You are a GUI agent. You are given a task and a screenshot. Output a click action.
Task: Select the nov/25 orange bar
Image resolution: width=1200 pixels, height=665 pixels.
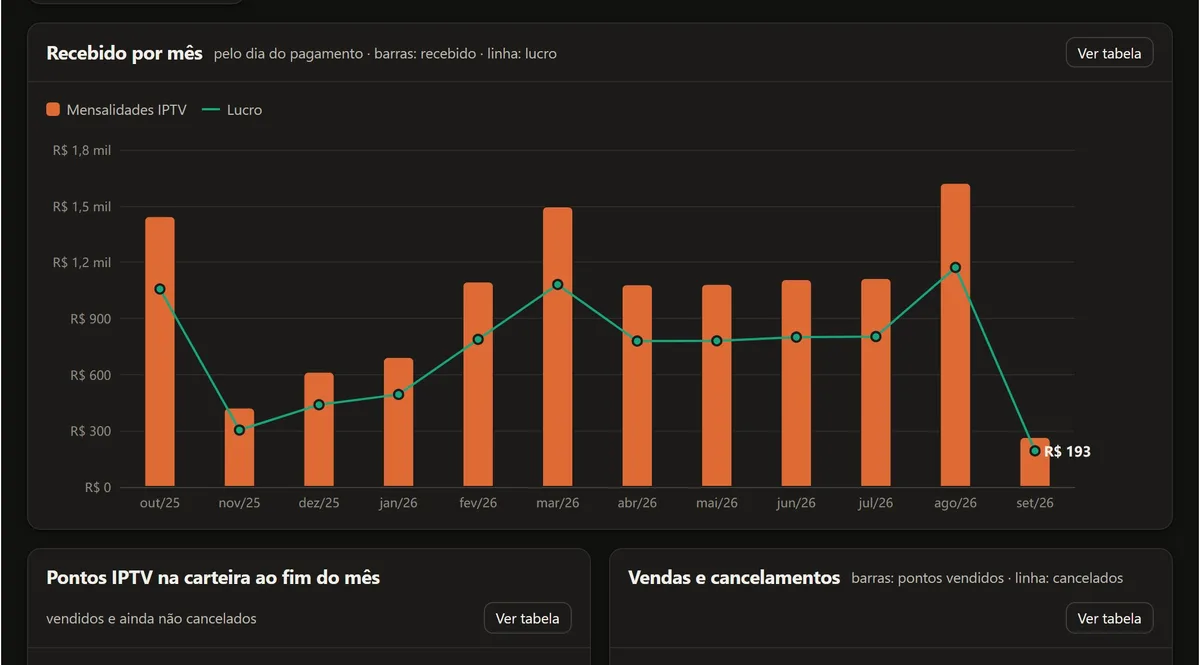pyautogui.click(x=239, y=448)
